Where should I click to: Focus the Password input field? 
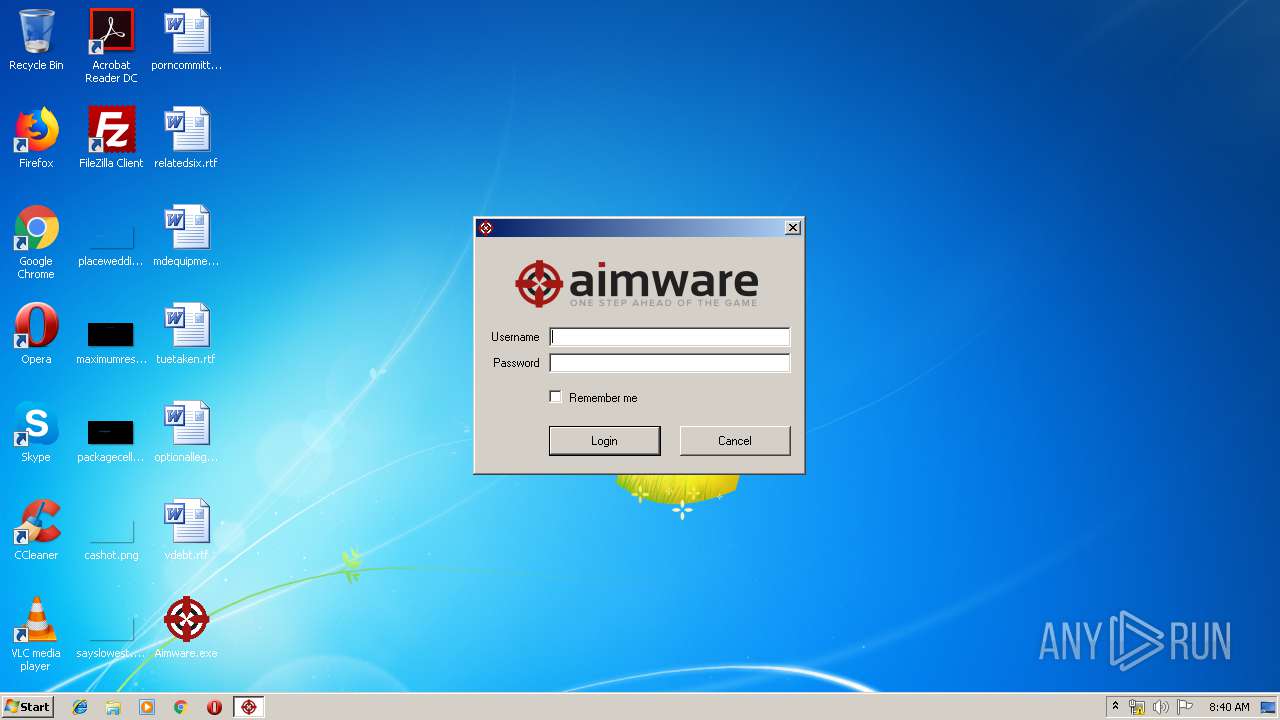point(670,363)
